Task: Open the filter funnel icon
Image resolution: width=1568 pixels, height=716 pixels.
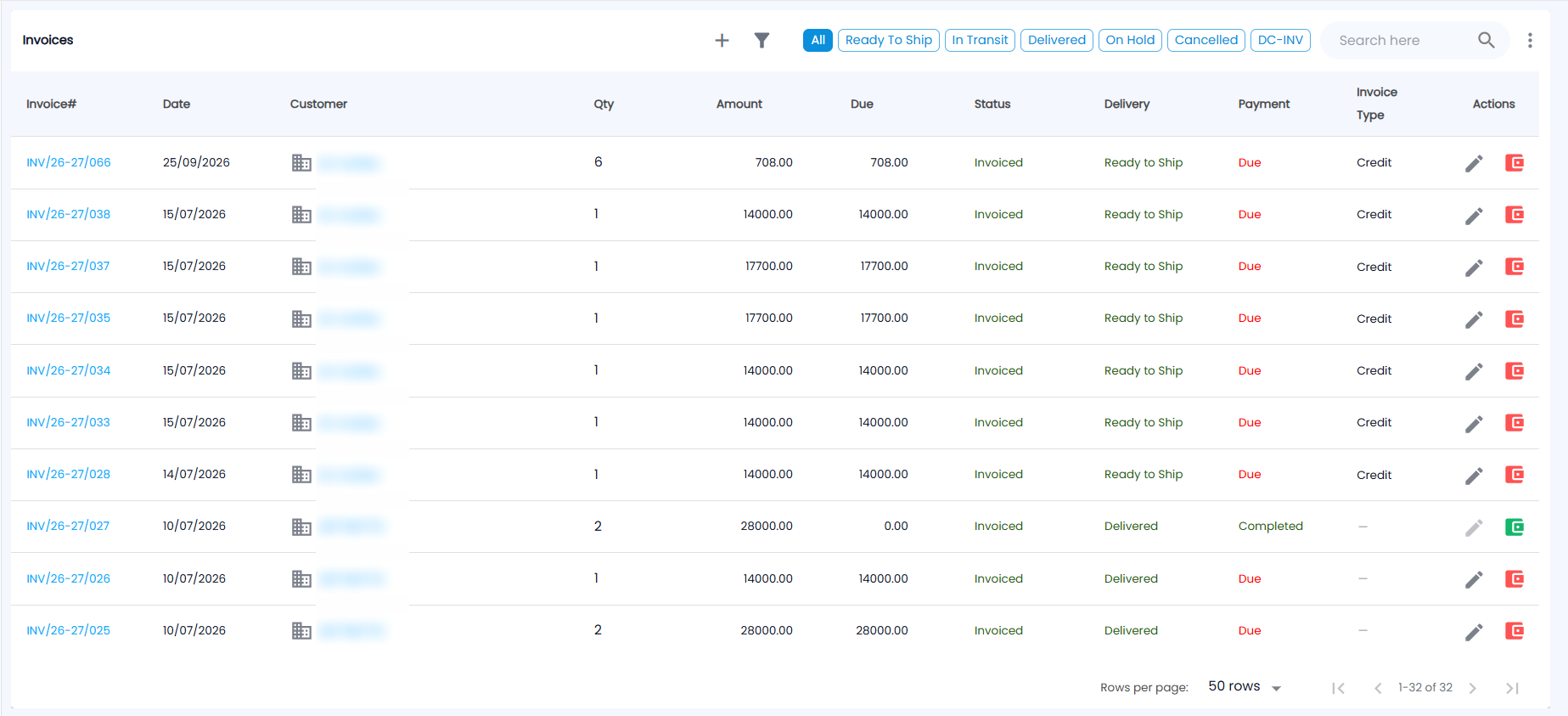Action: (762, 40)
